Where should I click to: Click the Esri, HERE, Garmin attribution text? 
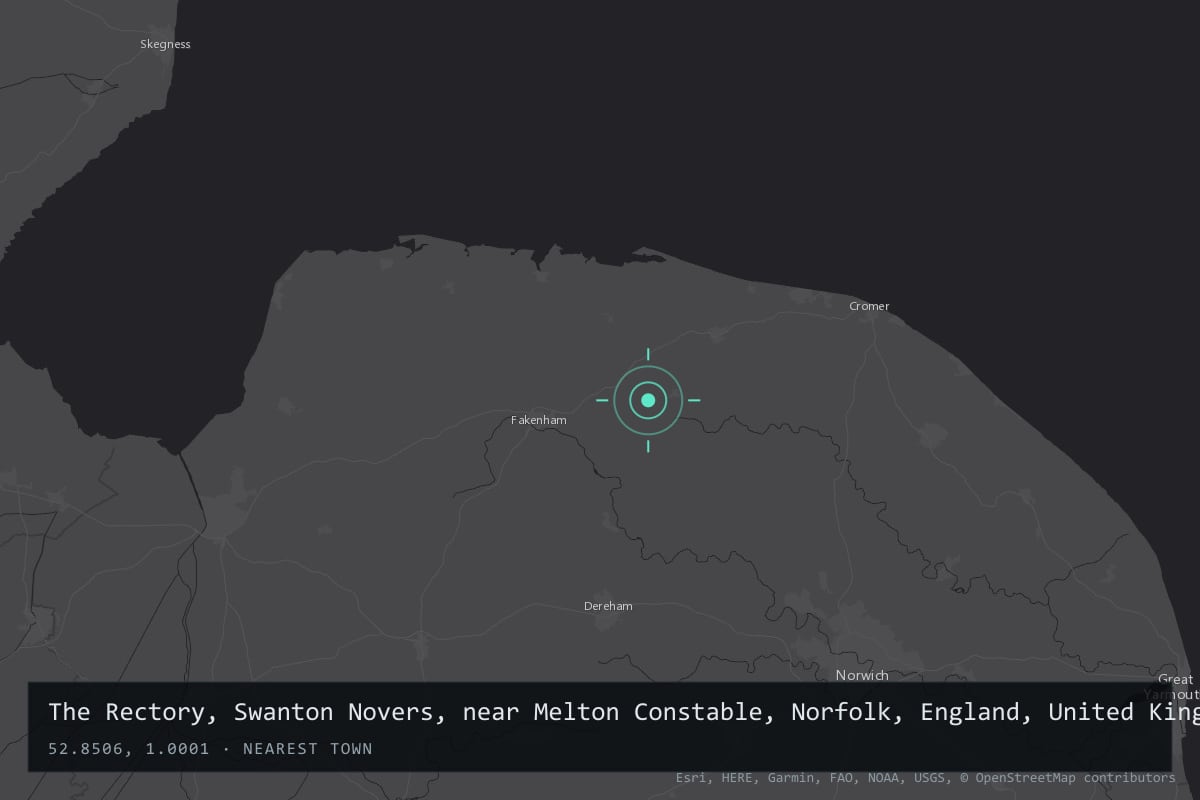pyautogui.click(x=925, y=777)
